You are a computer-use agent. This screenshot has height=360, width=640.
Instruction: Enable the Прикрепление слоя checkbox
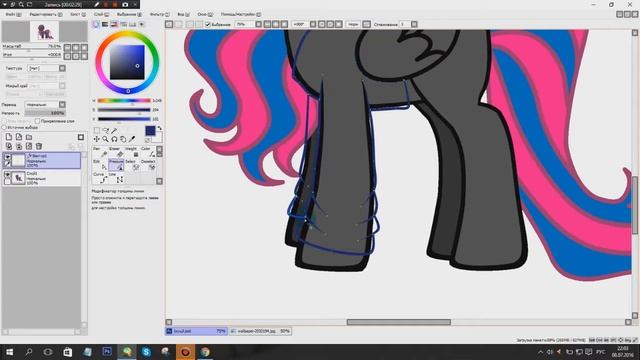click(38, 121)
